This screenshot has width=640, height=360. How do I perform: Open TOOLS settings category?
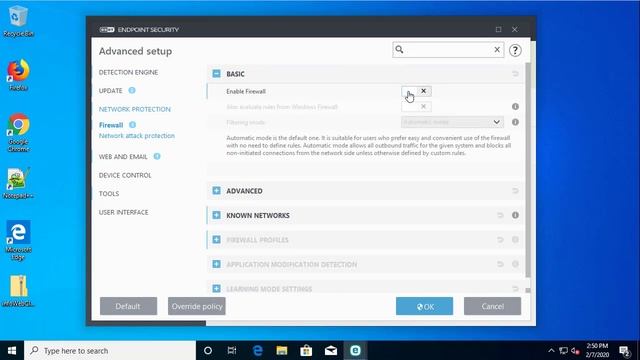click(x=109, y=193)
